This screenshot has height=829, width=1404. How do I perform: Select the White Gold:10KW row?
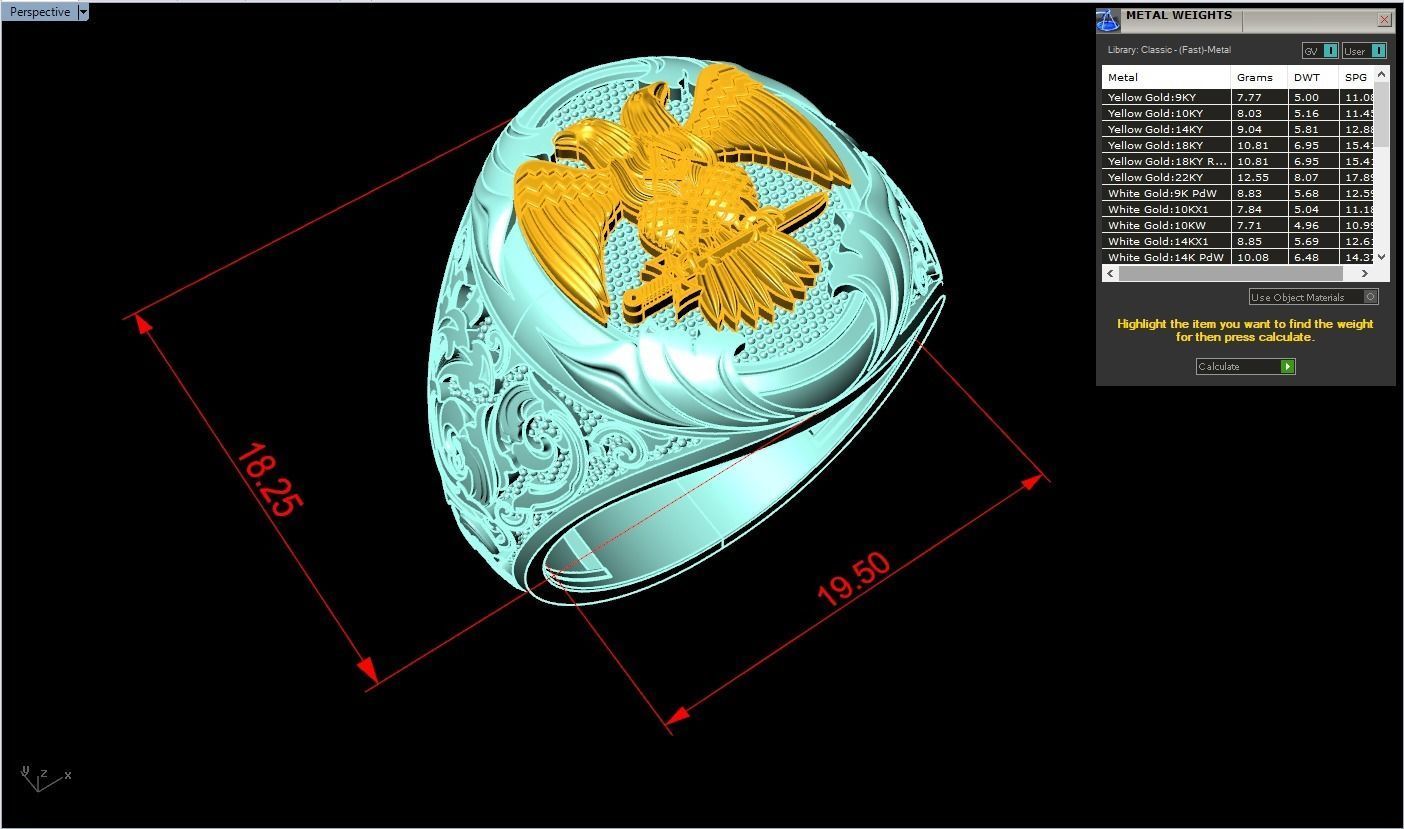click(x=1238, y=225)
